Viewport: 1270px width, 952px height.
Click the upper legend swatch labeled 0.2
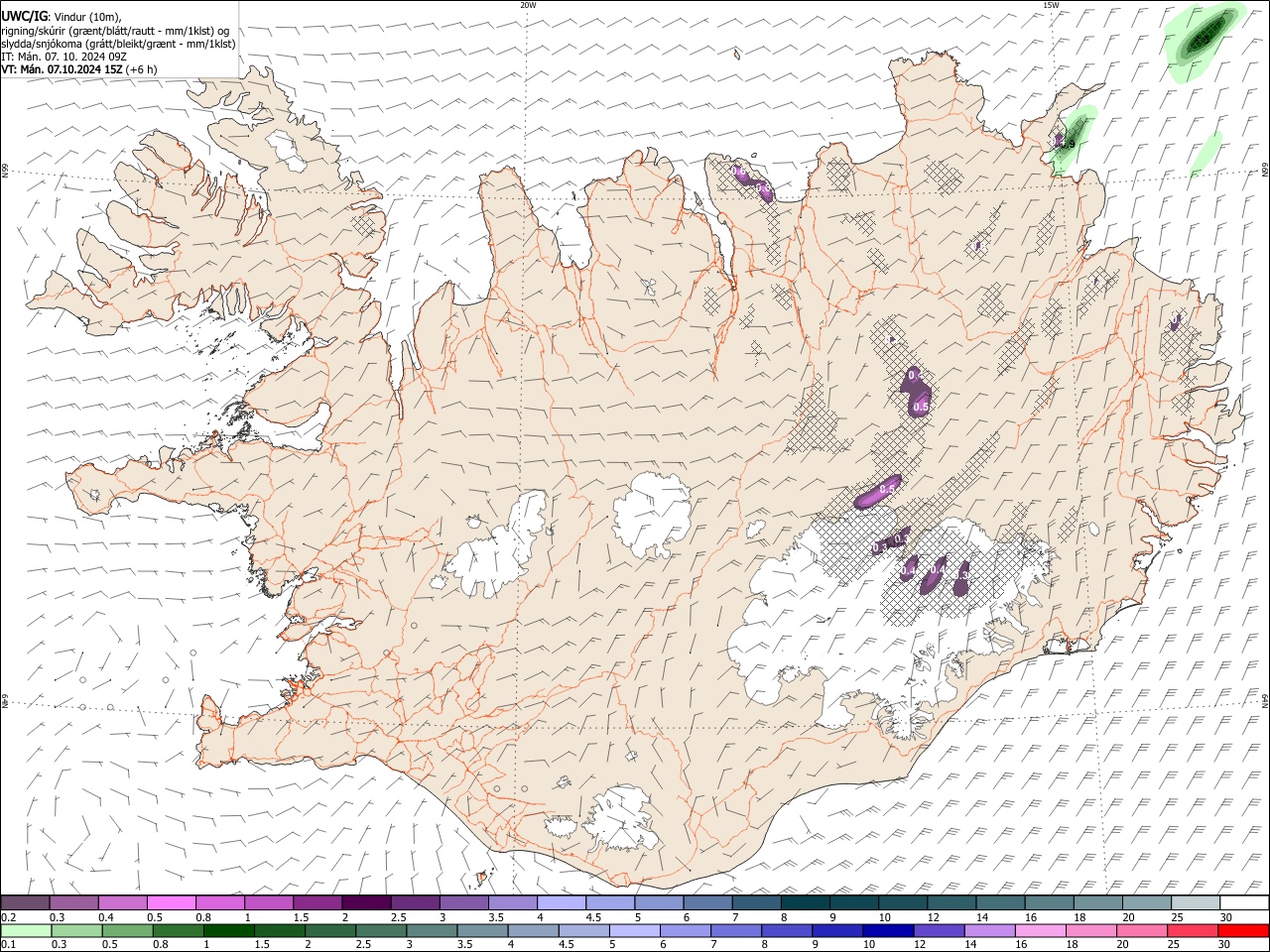tap(26, 902)
